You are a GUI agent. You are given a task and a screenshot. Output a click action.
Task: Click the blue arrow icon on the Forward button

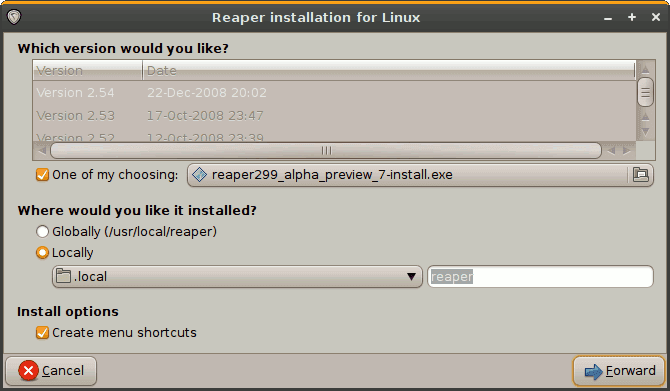[x=593, y=371]
